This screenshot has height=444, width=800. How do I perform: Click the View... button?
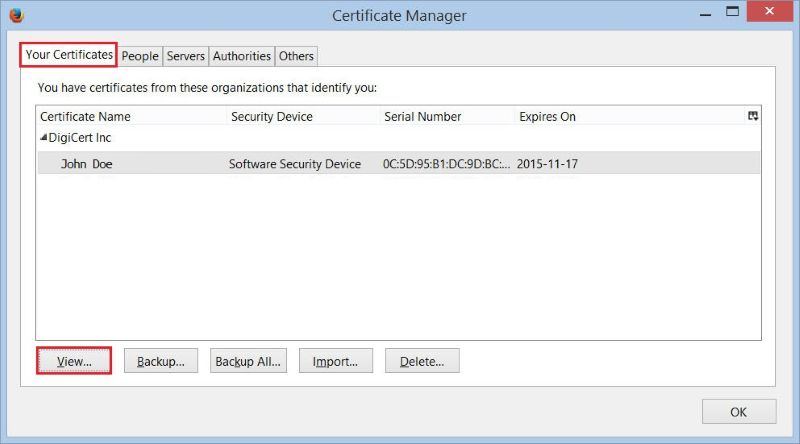click(74, 361)
